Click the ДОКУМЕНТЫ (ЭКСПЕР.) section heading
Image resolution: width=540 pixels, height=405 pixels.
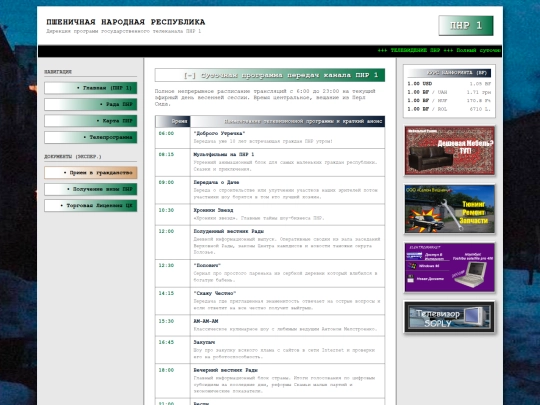coord(73,157)
